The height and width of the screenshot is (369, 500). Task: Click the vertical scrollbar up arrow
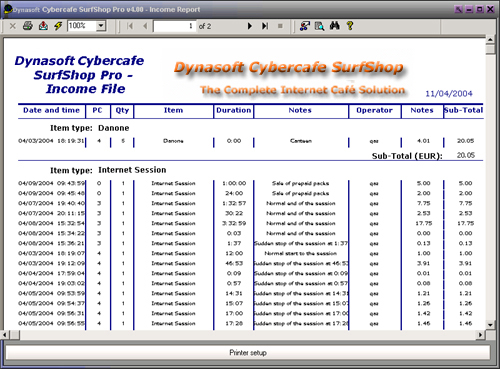tap(490, 40)
